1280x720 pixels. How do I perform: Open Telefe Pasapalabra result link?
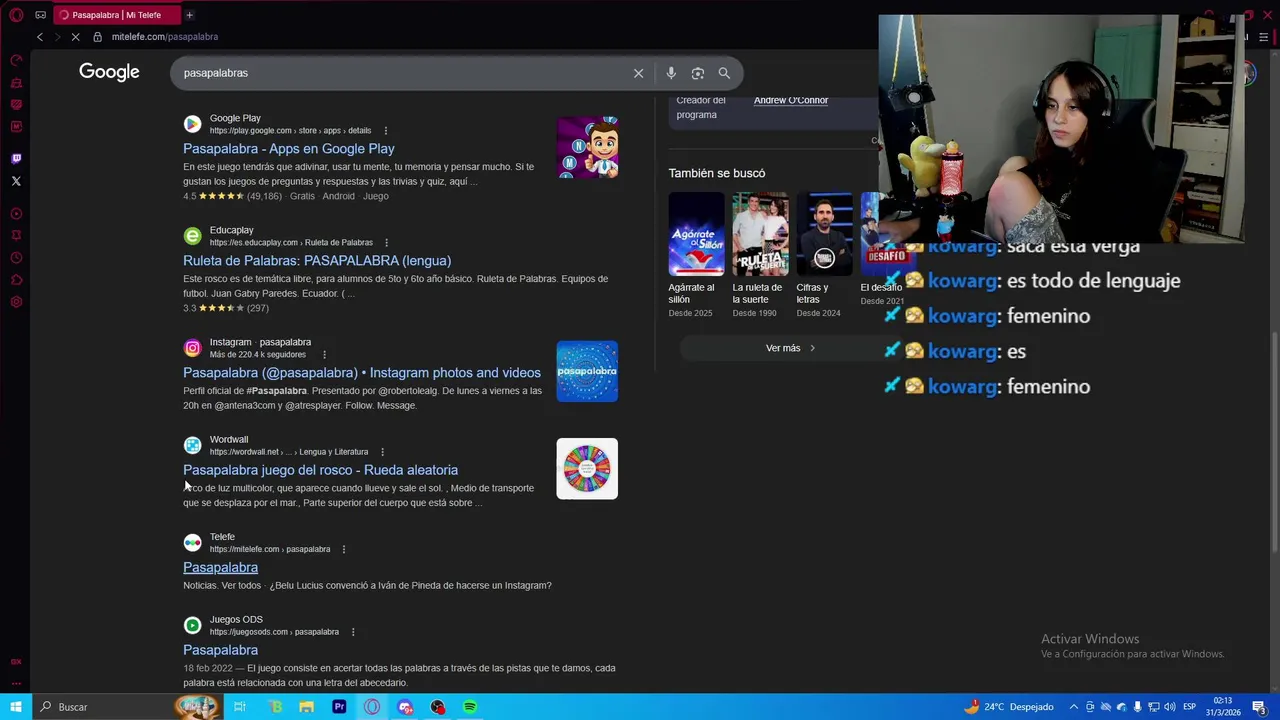click(x=220, y=568)
